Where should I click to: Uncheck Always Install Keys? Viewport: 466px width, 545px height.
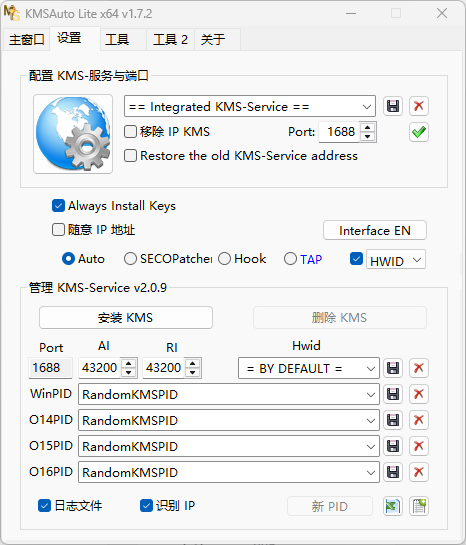(58, 206)
